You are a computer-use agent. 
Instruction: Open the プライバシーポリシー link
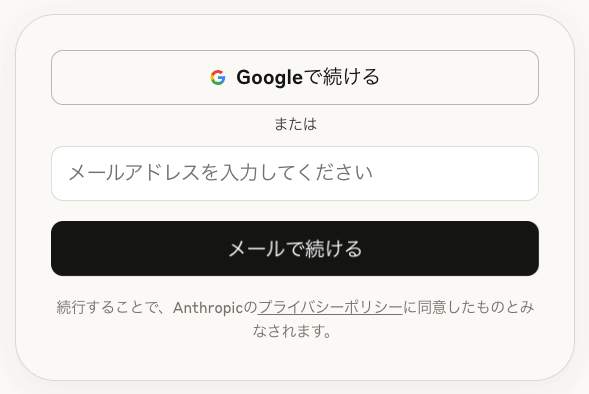(x=330, y=308)
